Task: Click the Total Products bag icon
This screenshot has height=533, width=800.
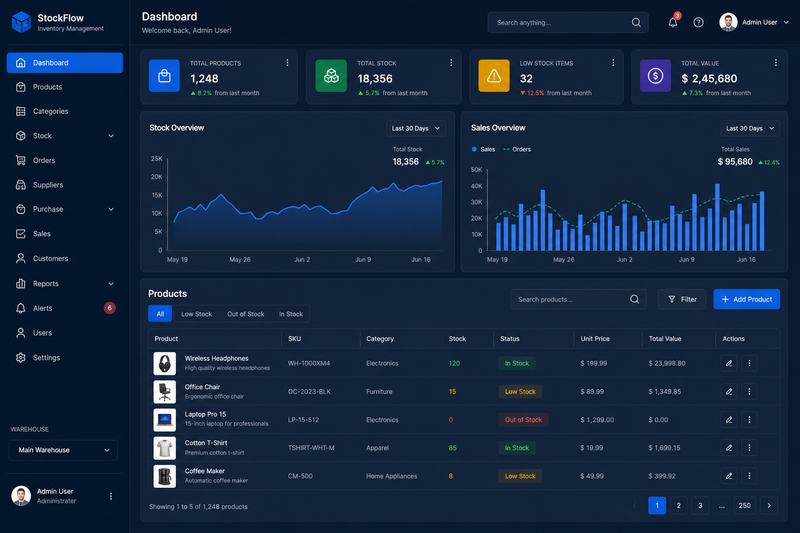Action: (164, 76)
